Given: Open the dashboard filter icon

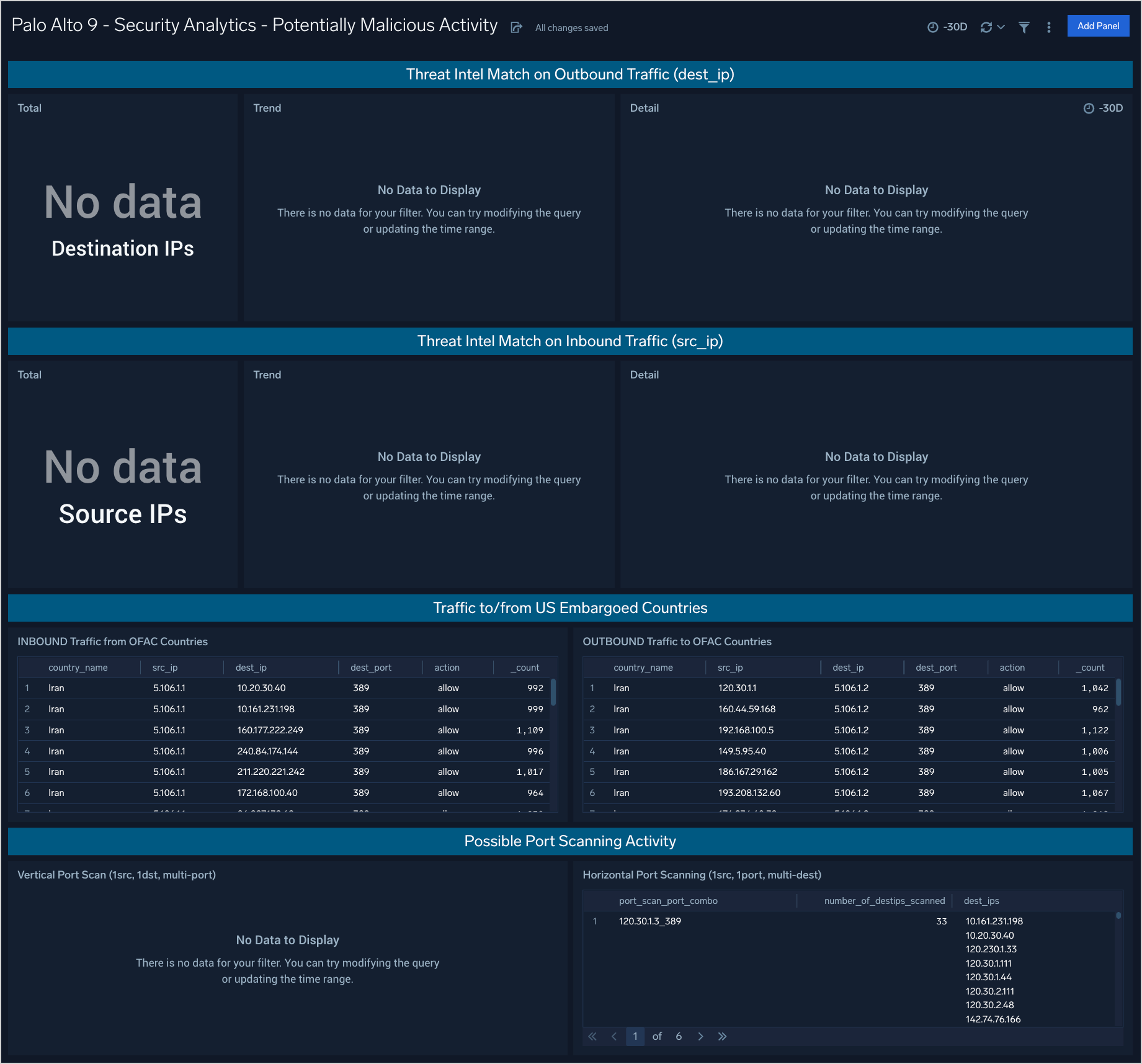Looking at the screenshot, I should (1024, 27).
